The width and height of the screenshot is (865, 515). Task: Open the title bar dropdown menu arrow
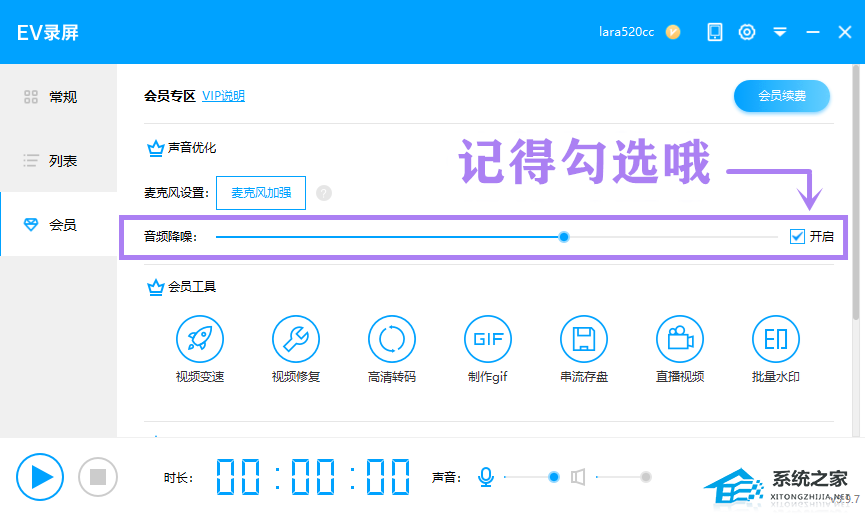point(779,32)
